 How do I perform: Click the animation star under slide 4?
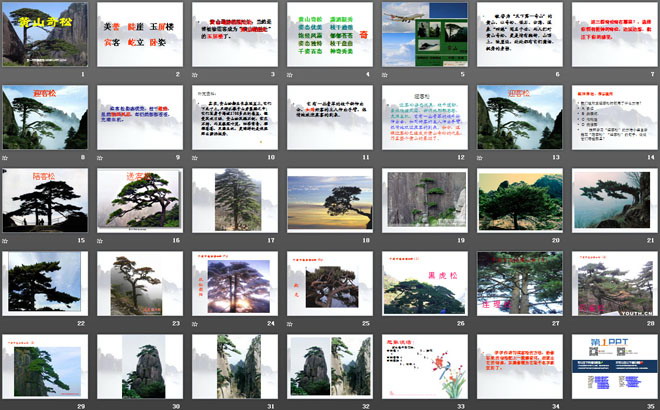tap(290, 74)
